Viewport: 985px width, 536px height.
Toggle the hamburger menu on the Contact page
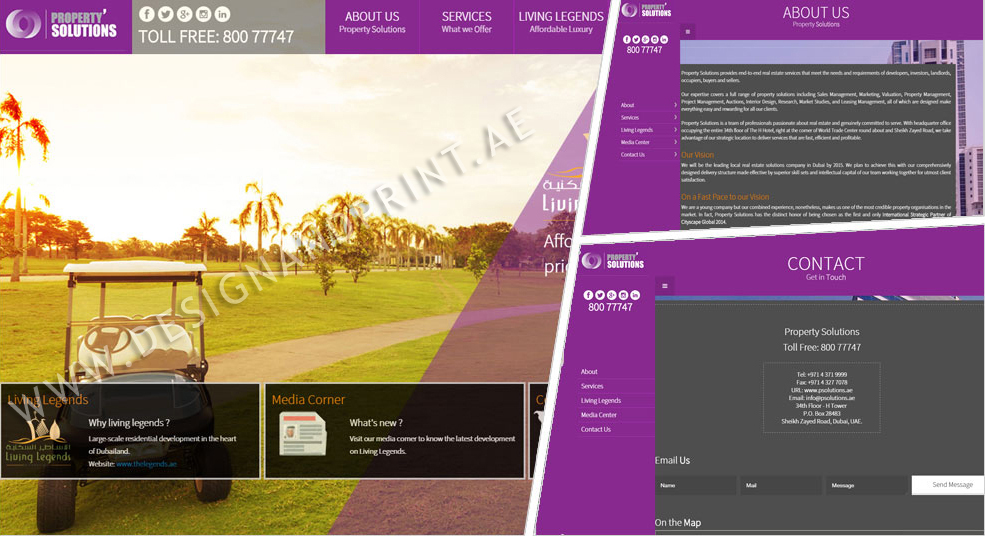point(664,286)
